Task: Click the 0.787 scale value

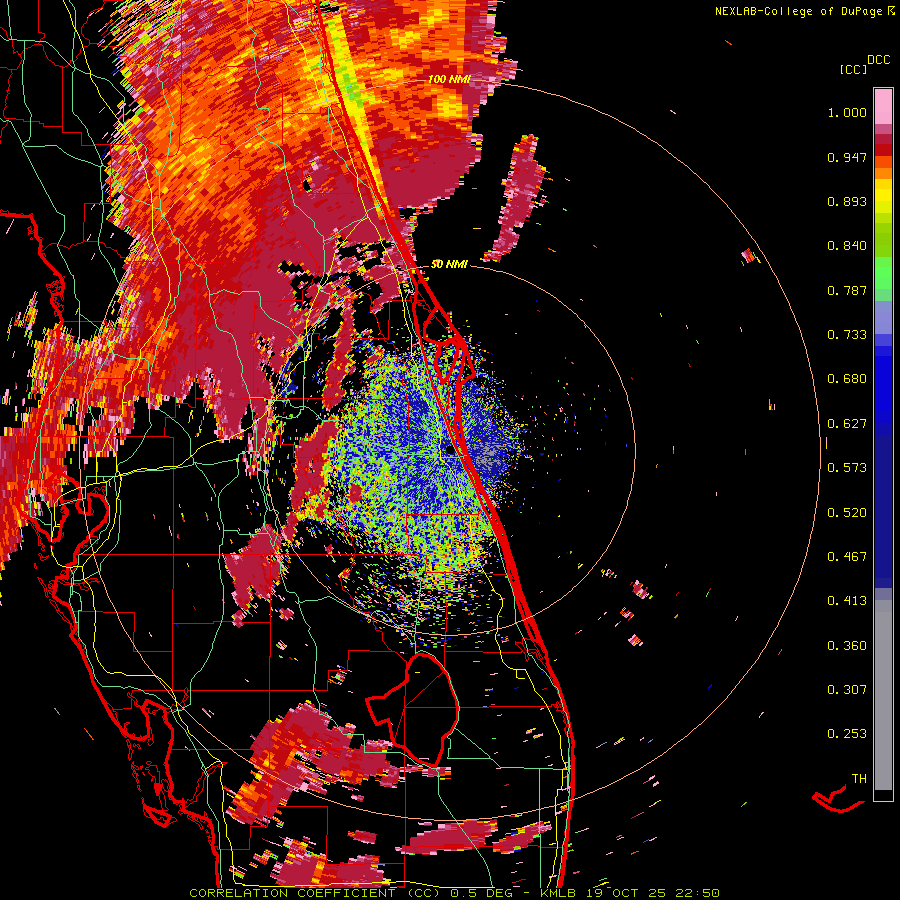Action: coord(847,290)
